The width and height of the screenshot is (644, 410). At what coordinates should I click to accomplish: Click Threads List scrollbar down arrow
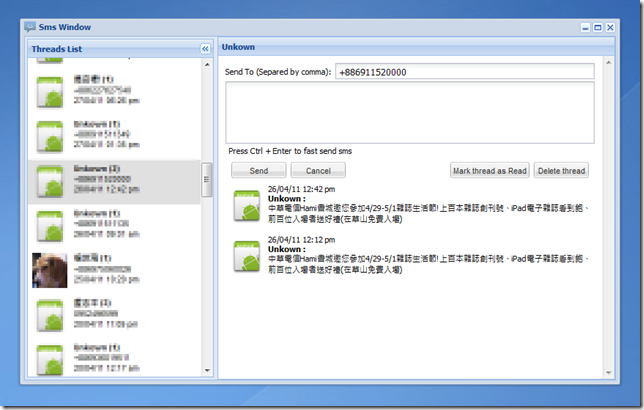coord(207,370)
